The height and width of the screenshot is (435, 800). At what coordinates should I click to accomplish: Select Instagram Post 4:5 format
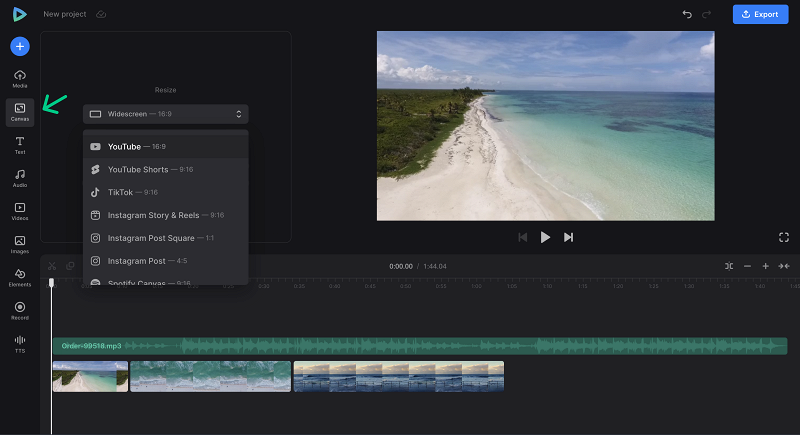[165, 261]
